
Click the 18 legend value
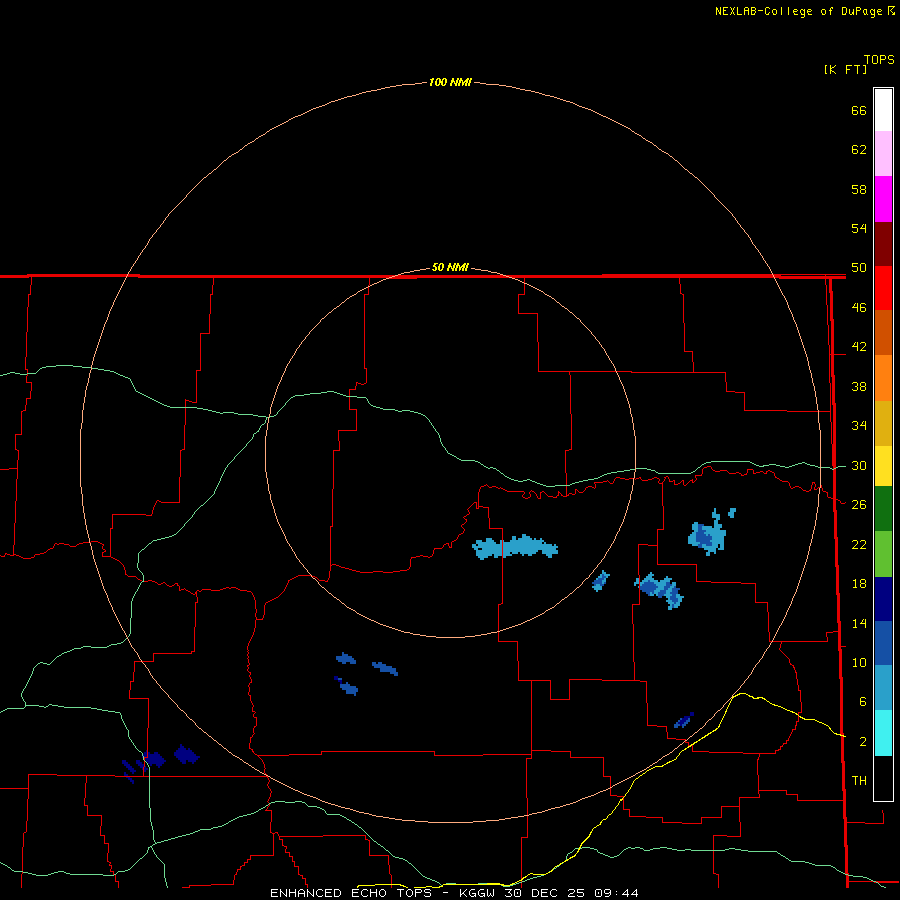[x=859, y=584]
